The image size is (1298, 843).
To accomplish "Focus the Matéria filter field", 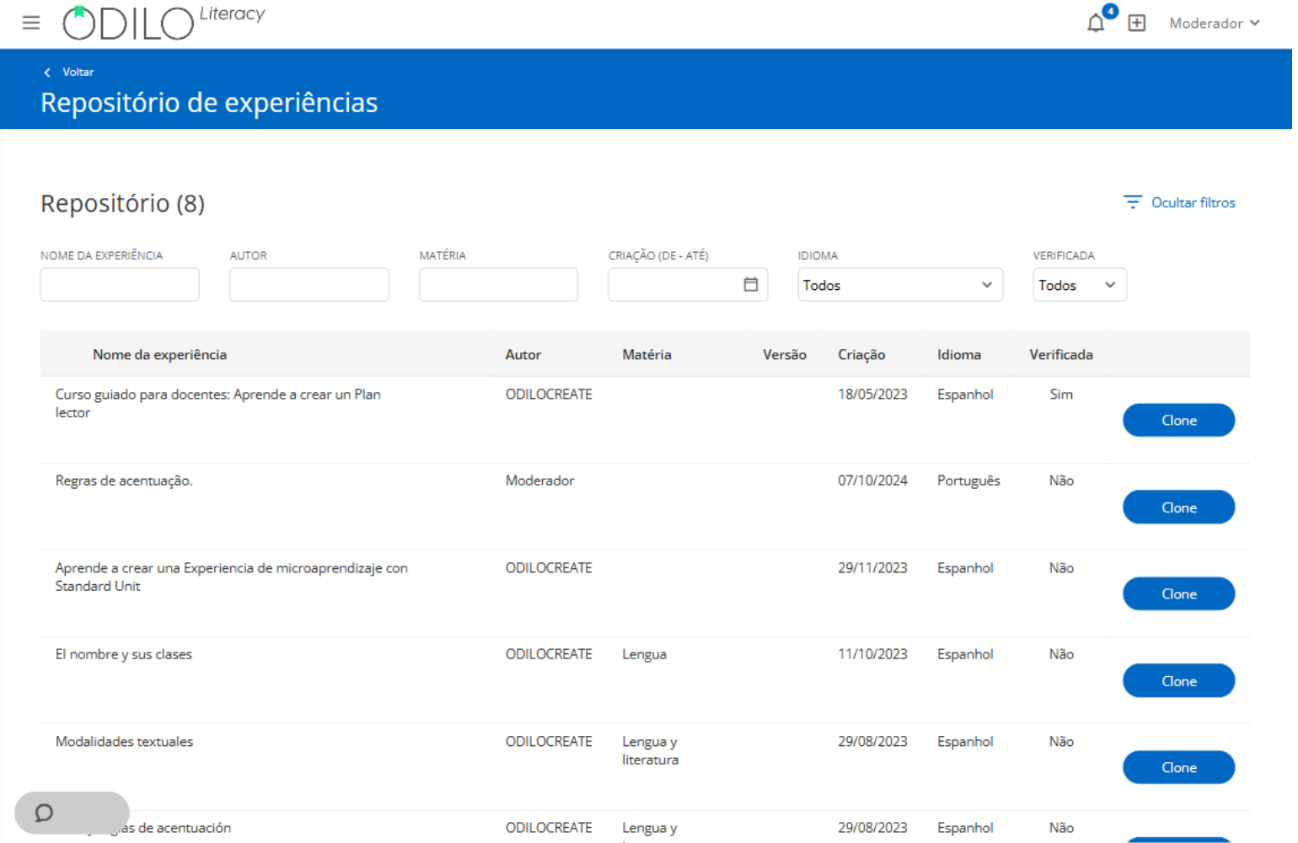I will point(498,284).
